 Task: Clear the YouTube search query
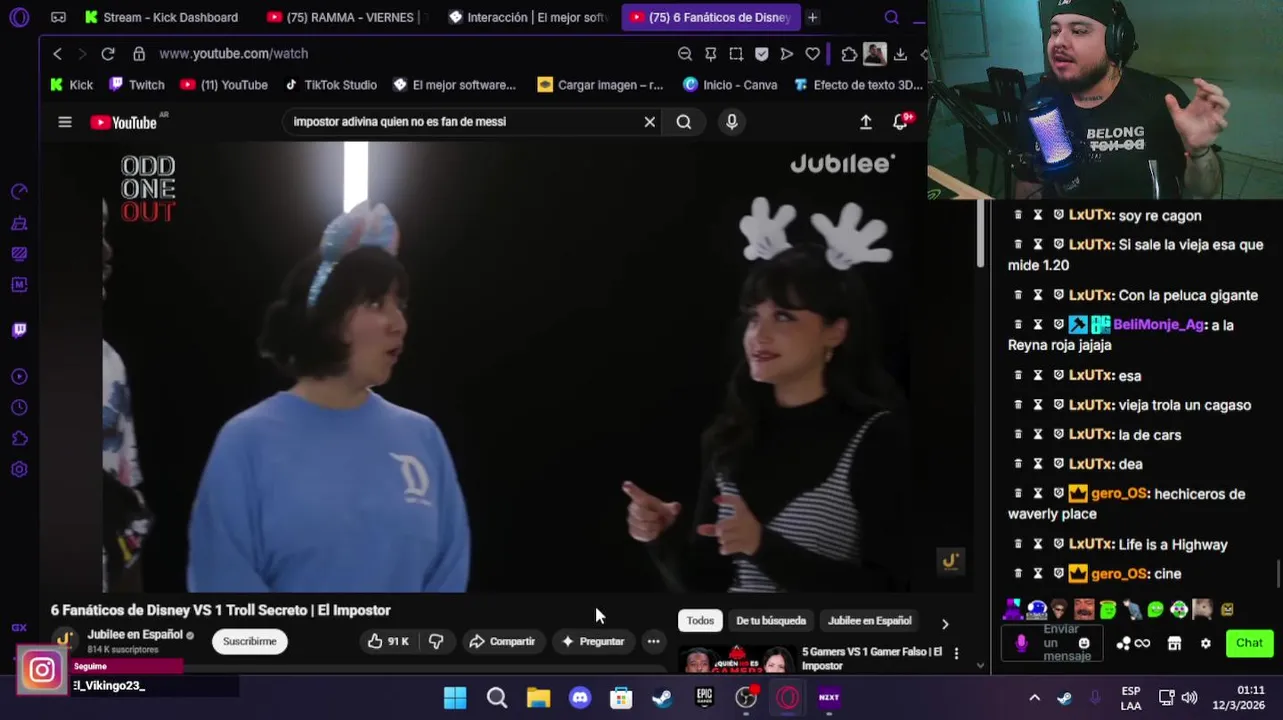pyautogui.click(x=649, y=122)
